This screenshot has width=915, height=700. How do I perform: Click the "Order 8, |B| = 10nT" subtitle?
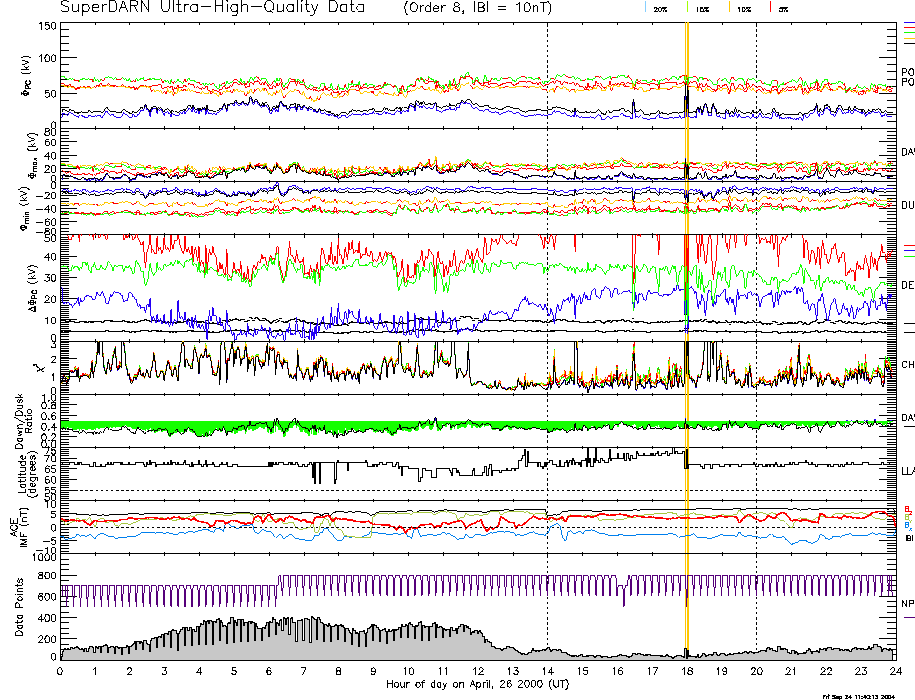pos(481,8)
